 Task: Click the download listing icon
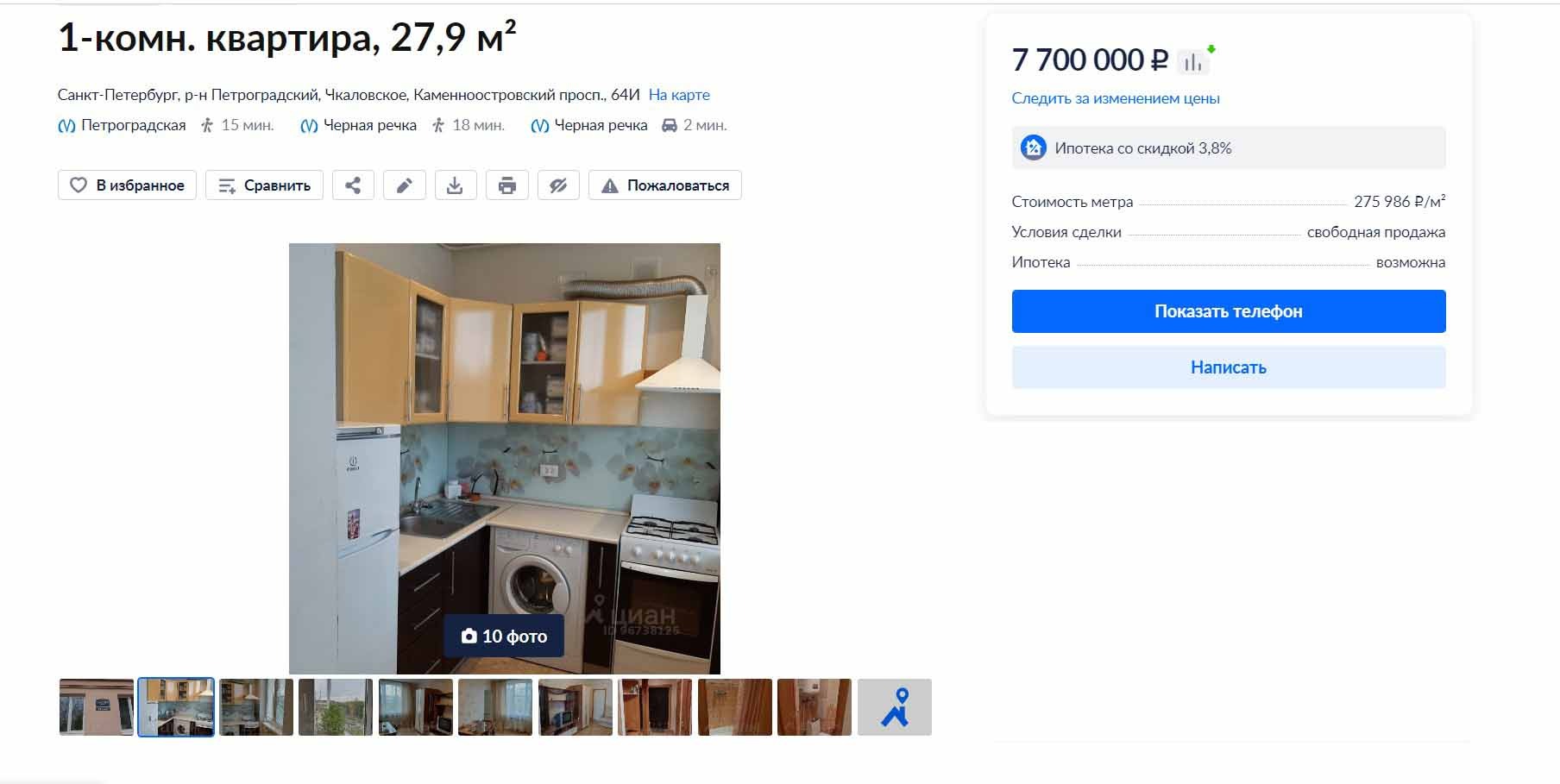pos(456,185)
